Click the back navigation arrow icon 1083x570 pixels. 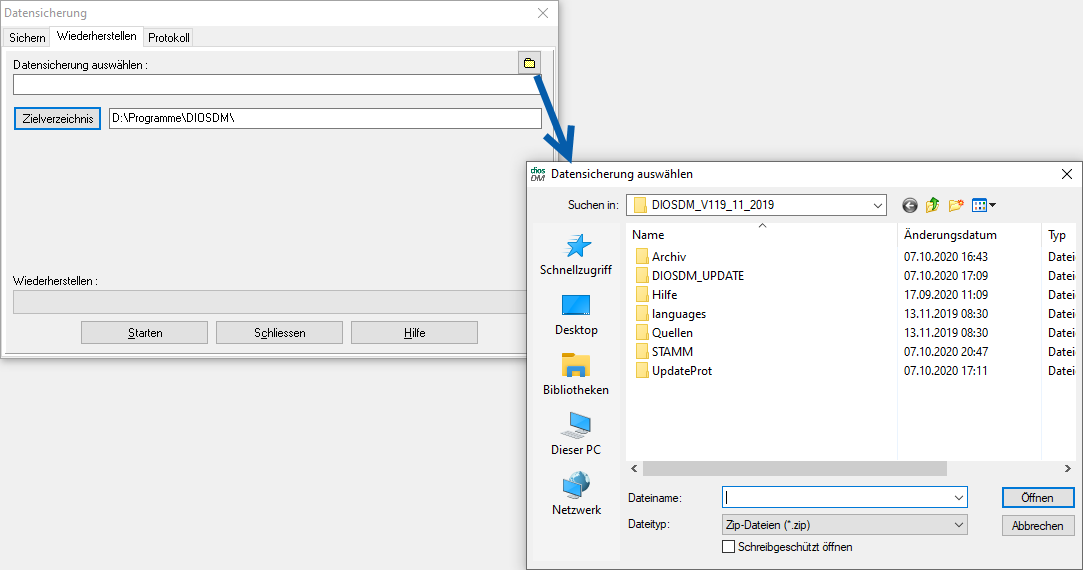909,205
